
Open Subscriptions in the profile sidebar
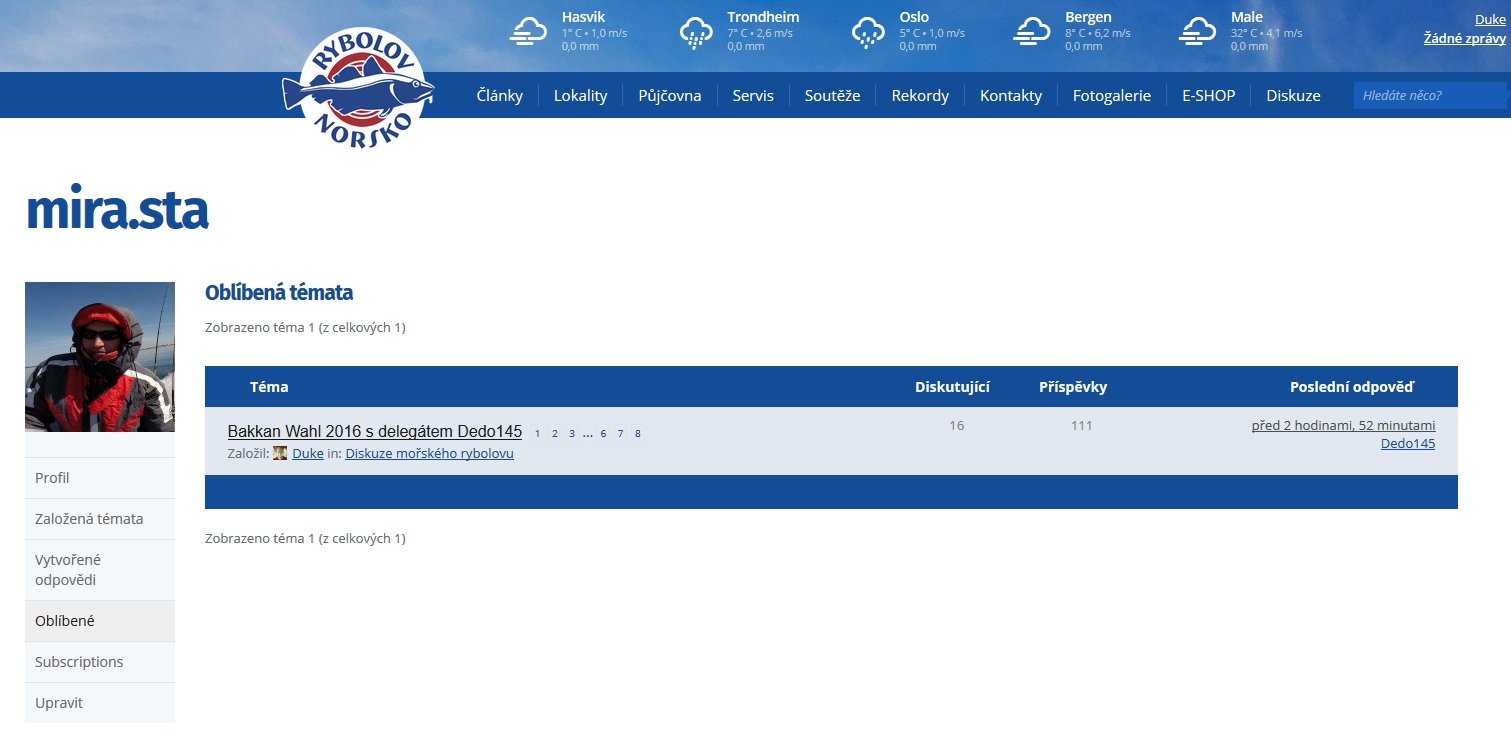click(79, 662)
